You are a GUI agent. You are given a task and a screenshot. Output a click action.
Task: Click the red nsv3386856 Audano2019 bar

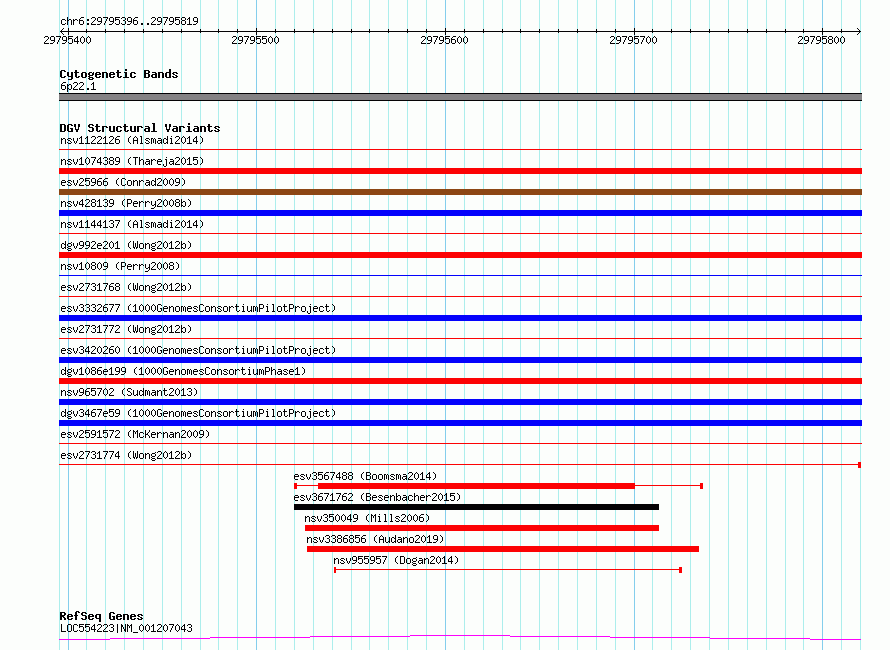coord(503,549)
